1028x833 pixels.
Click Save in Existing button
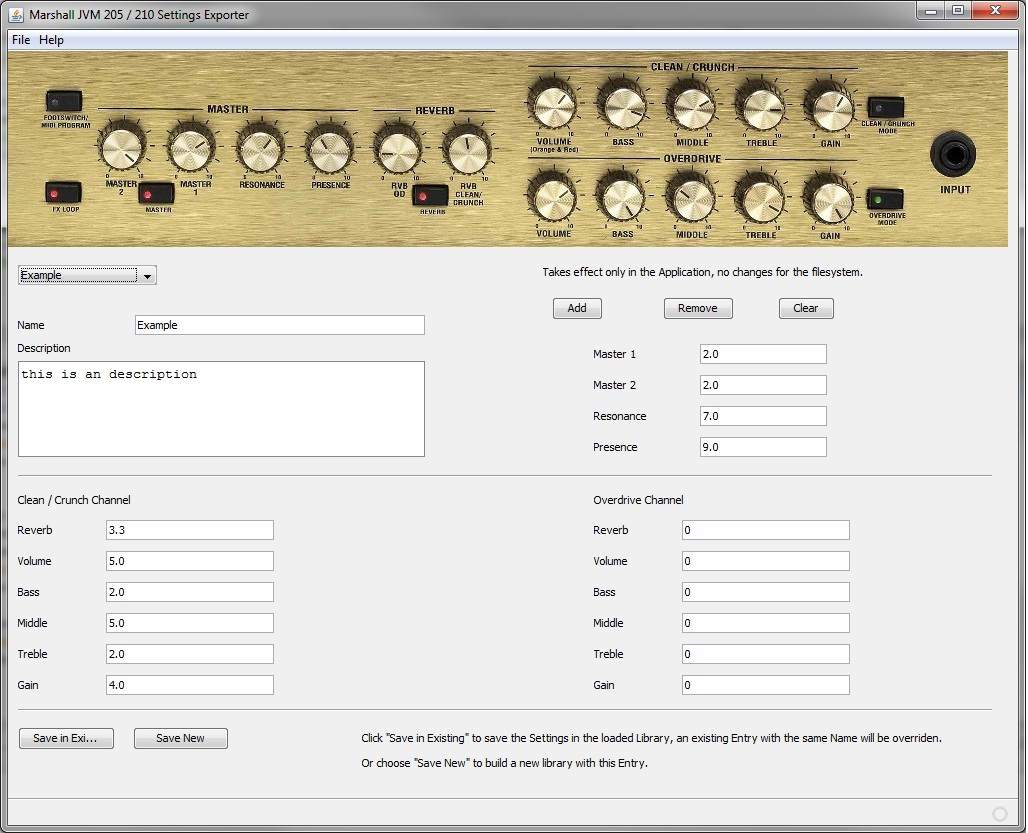pyautogui.click(x=66, y=738)
